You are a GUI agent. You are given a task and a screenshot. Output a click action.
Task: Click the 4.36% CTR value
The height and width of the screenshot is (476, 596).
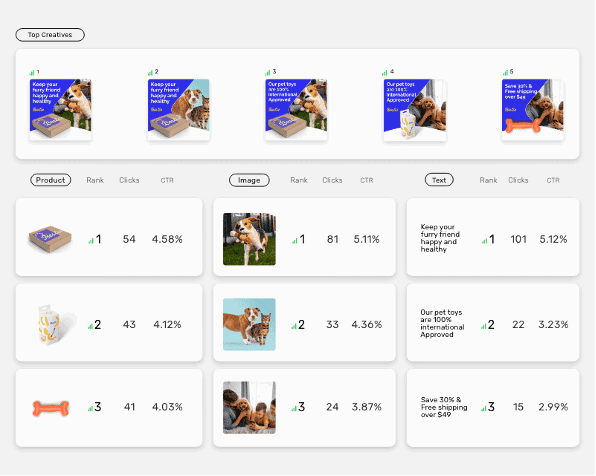[x=366, y=325]
